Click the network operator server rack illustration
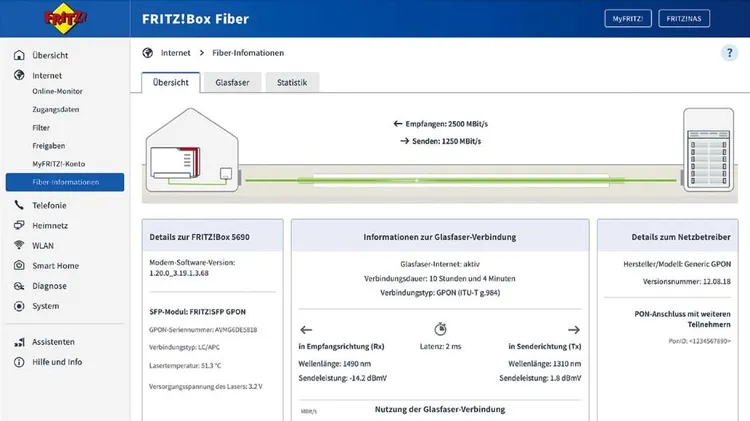The image size is (750, 421). [x=708, y=150]
